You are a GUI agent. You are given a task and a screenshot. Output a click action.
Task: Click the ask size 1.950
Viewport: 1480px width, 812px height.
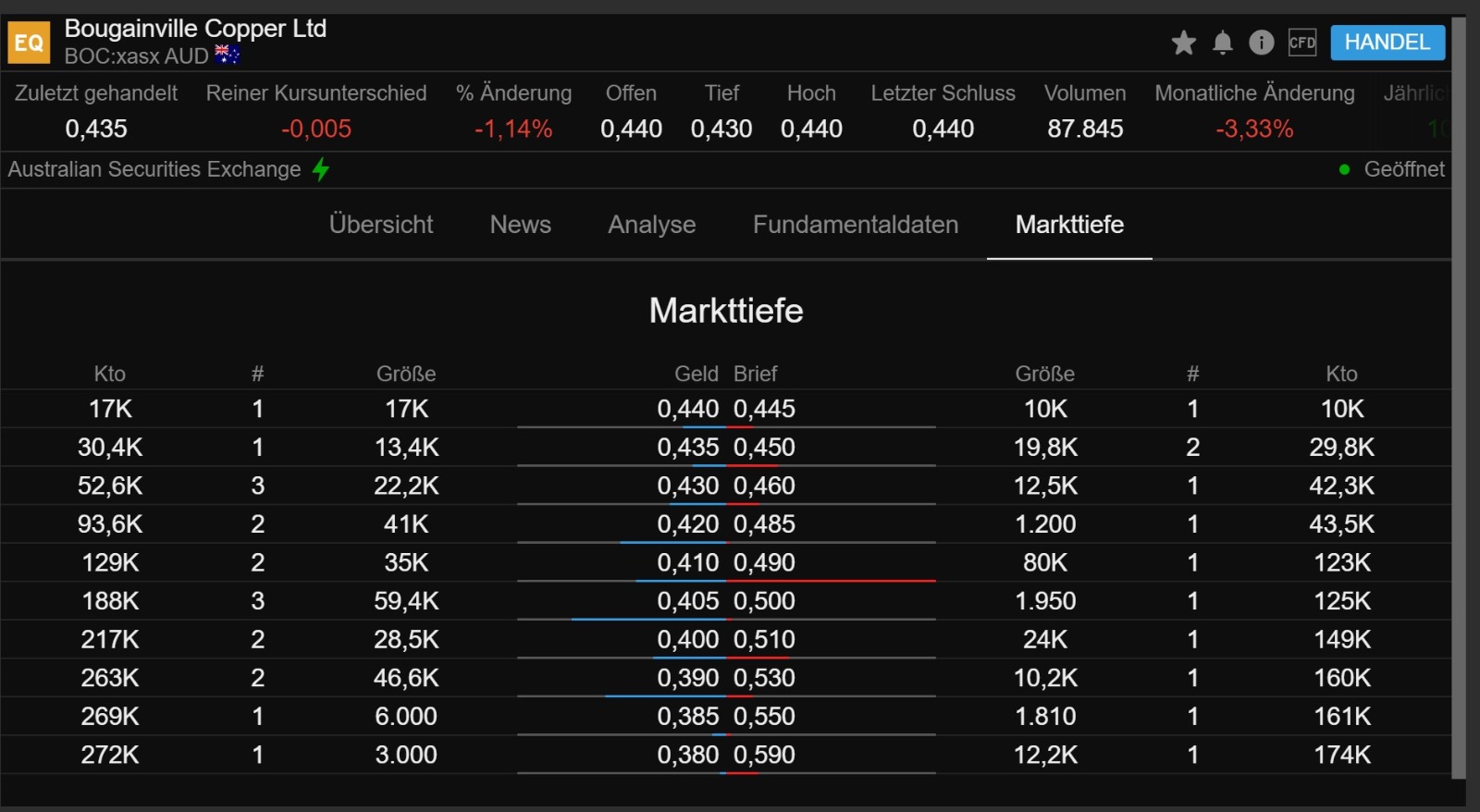(1045, 601)
